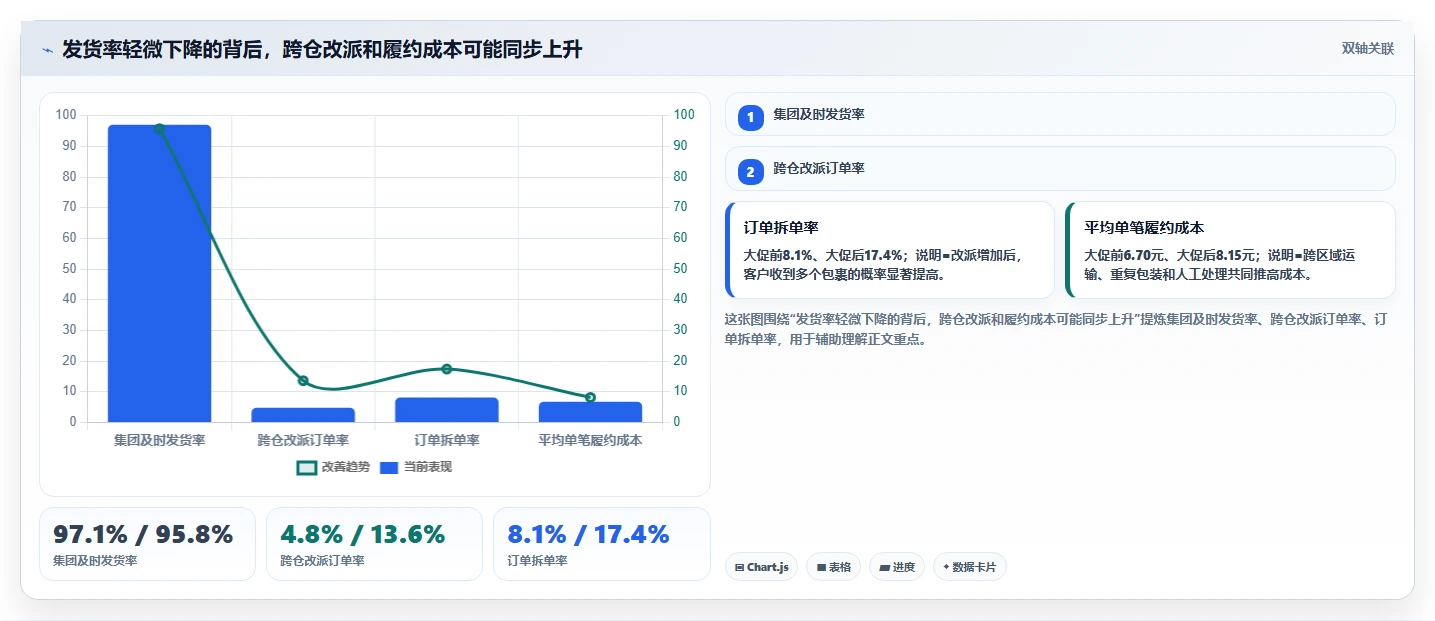Click the 8.1% / 17.4% metric card
Screen dimensions: 1435x621
(x=602, y=544)
